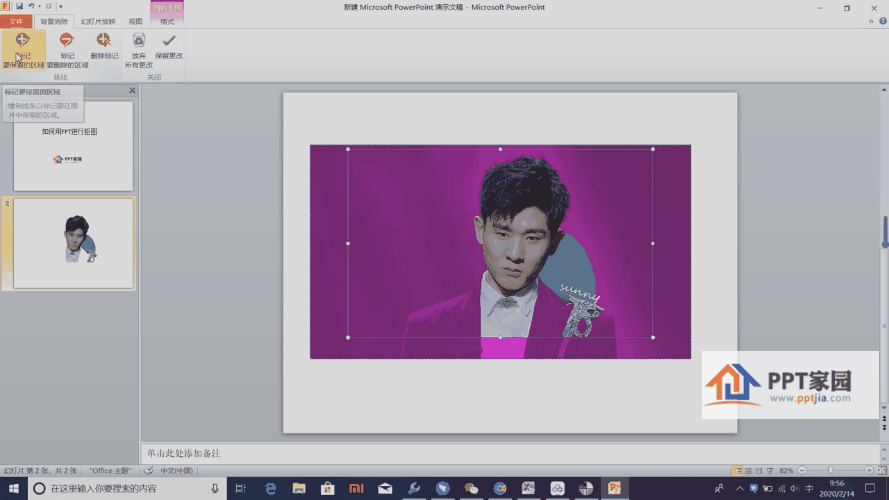Open the Mi app on taskbar
This screenshot has width=889, height=500.
(356, 488)
